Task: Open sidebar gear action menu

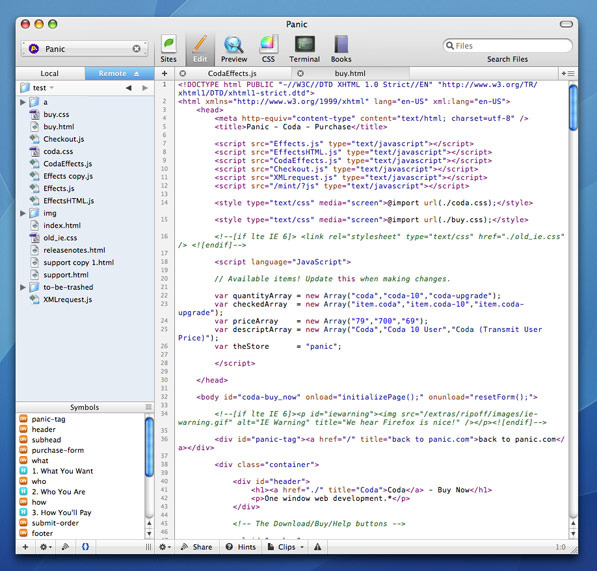Action: point(46,547)
